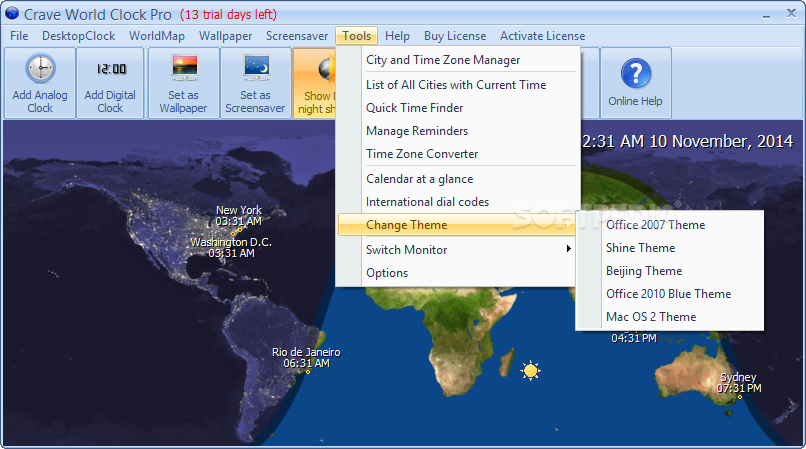
Task: Click the Add Digital Clock icon
Action: click(x=111, y=69)
